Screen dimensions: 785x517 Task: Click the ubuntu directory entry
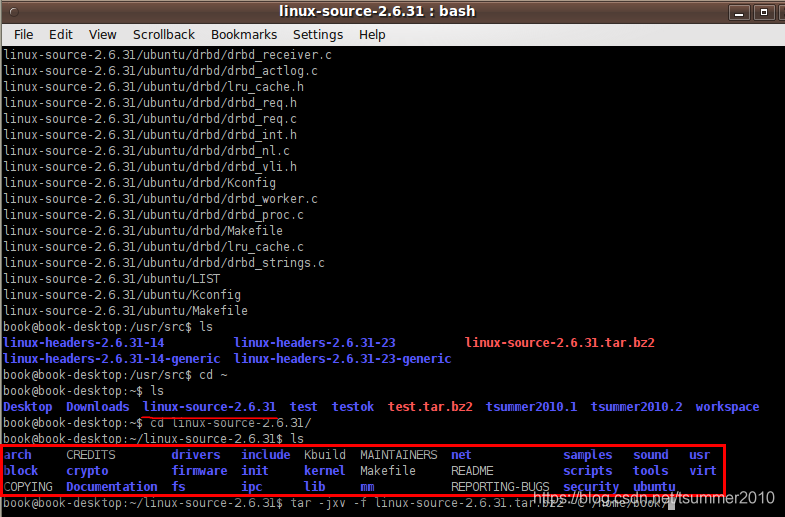point(654,487)
